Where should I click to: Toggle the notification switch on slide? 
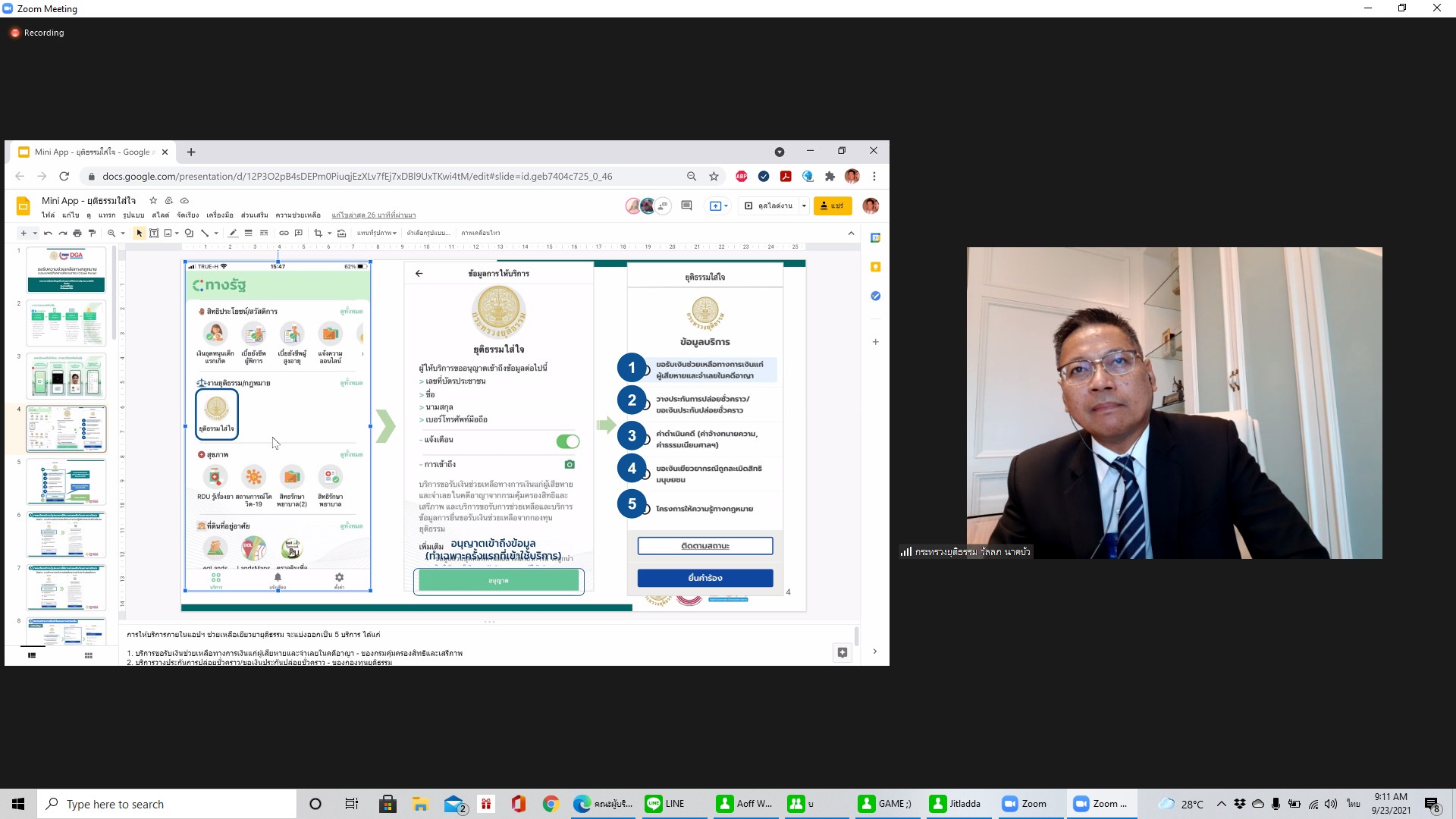click(x=567, y=441)
